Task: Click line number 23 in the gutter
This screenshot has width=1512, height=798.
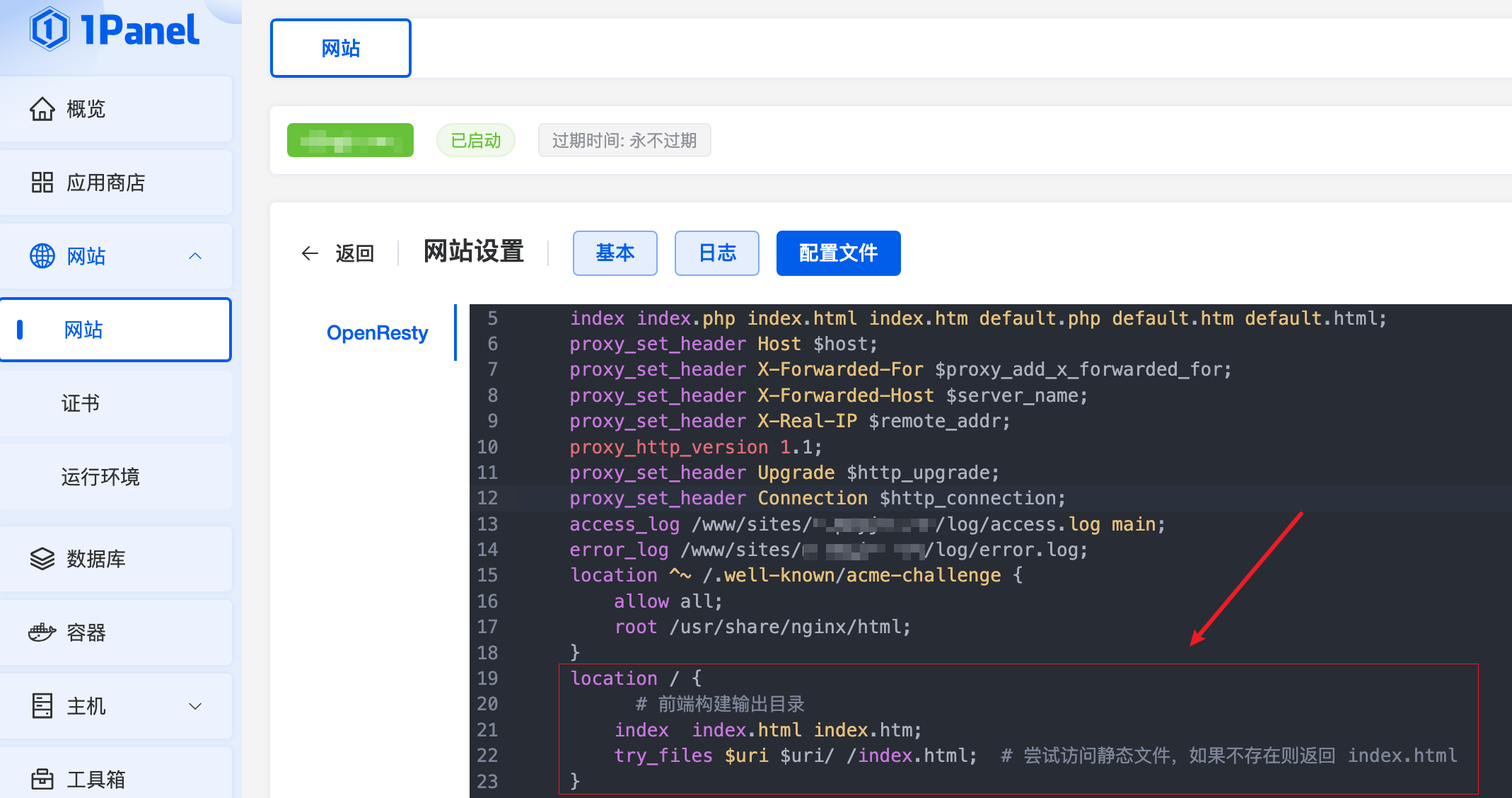Action: pyautogui.click(x=487, y=782)
